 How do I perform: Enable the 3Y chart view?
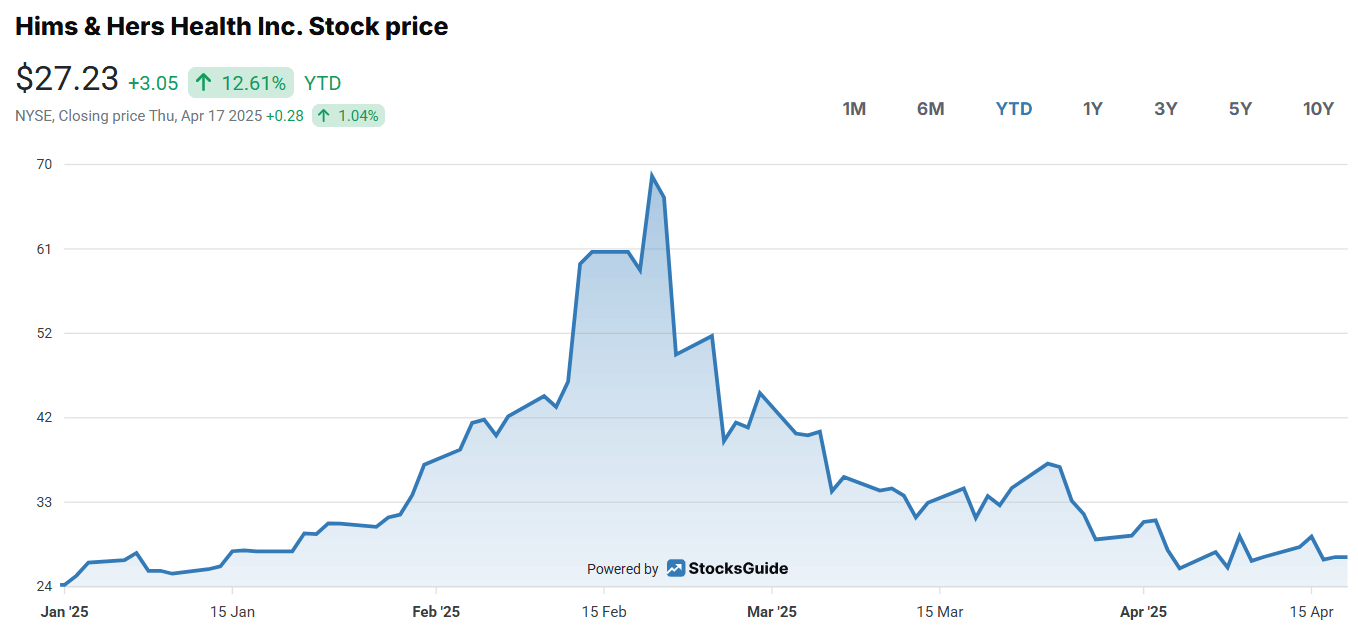(x=1166, y=108)
